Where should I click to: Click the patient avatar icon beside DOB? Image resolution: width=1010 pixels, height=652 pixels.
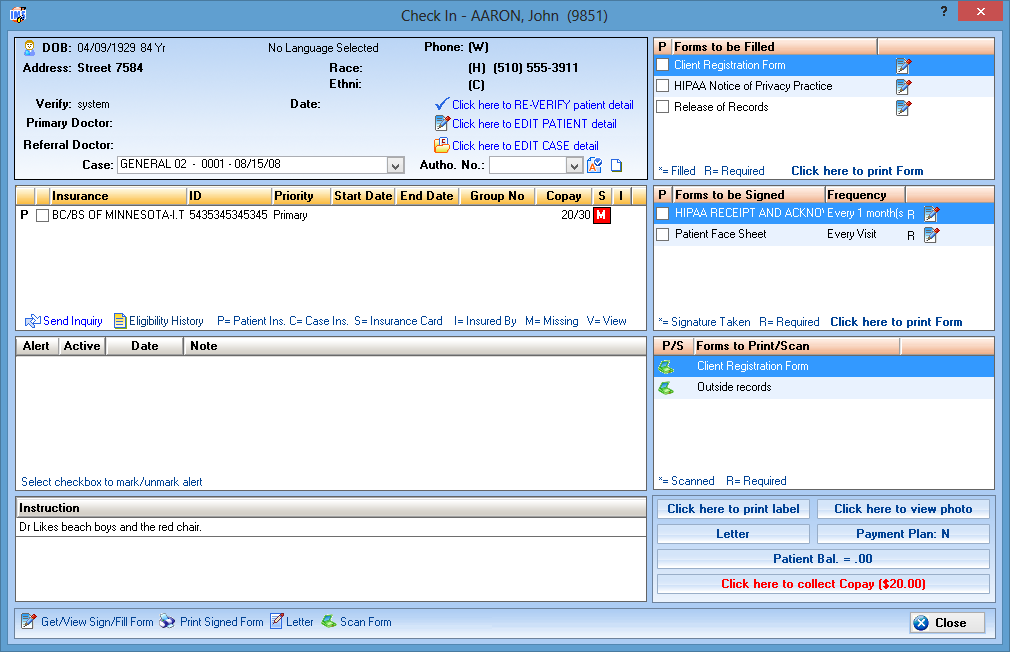(30, 48)
